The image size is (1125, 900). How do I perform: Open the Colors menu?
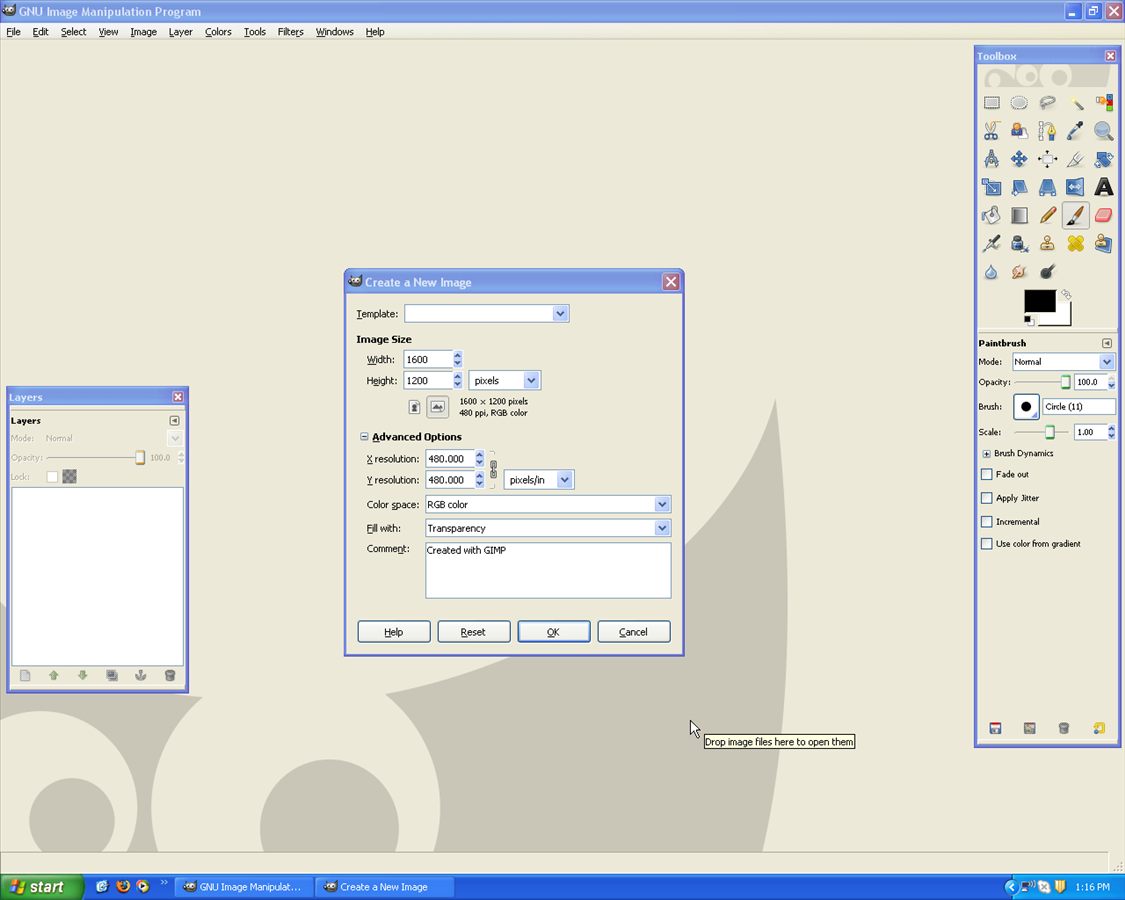click(218, 32)
